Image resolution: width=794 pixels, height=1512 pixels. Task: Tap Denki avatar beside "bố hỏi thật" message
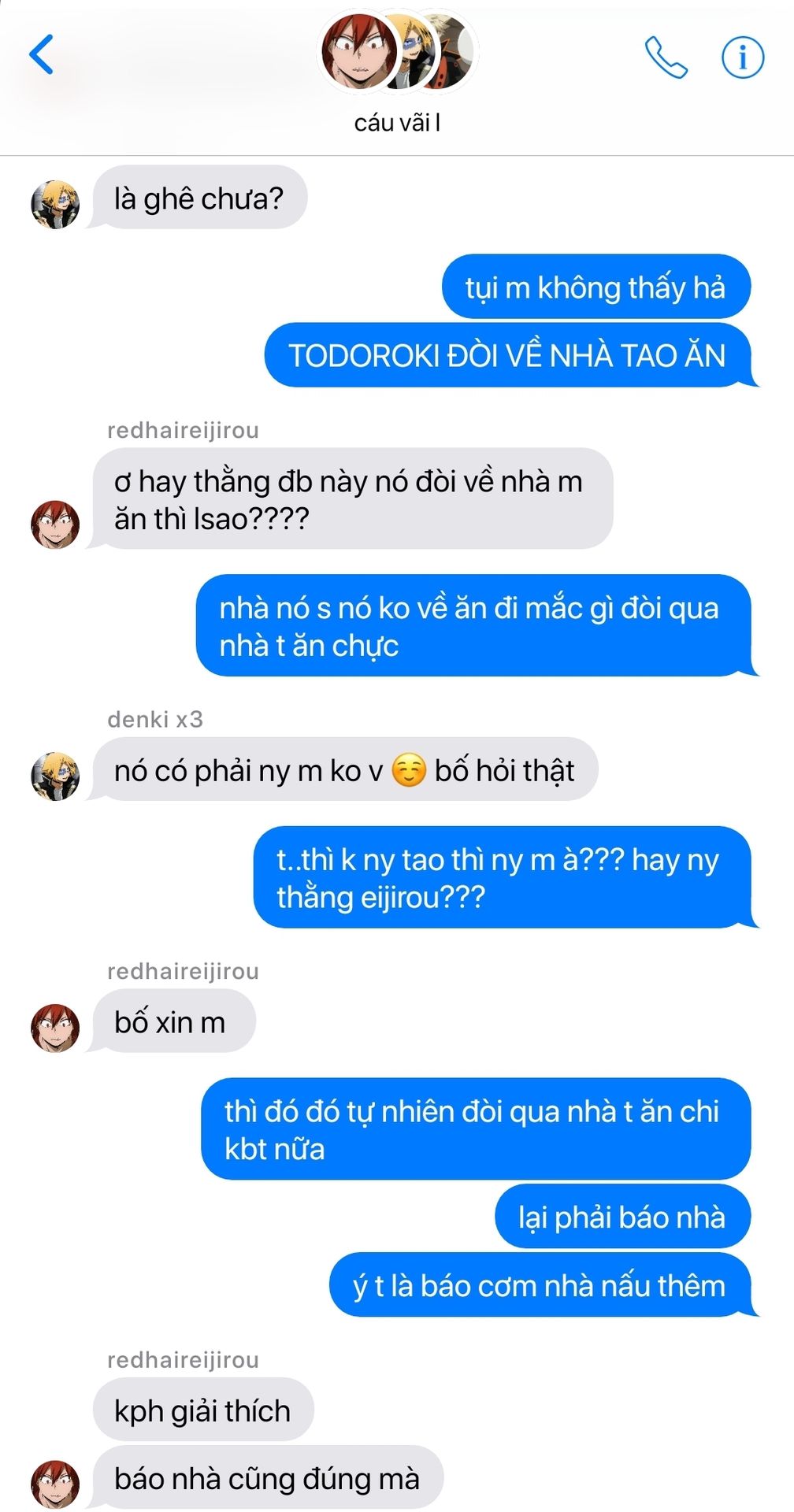click(55, 776)
